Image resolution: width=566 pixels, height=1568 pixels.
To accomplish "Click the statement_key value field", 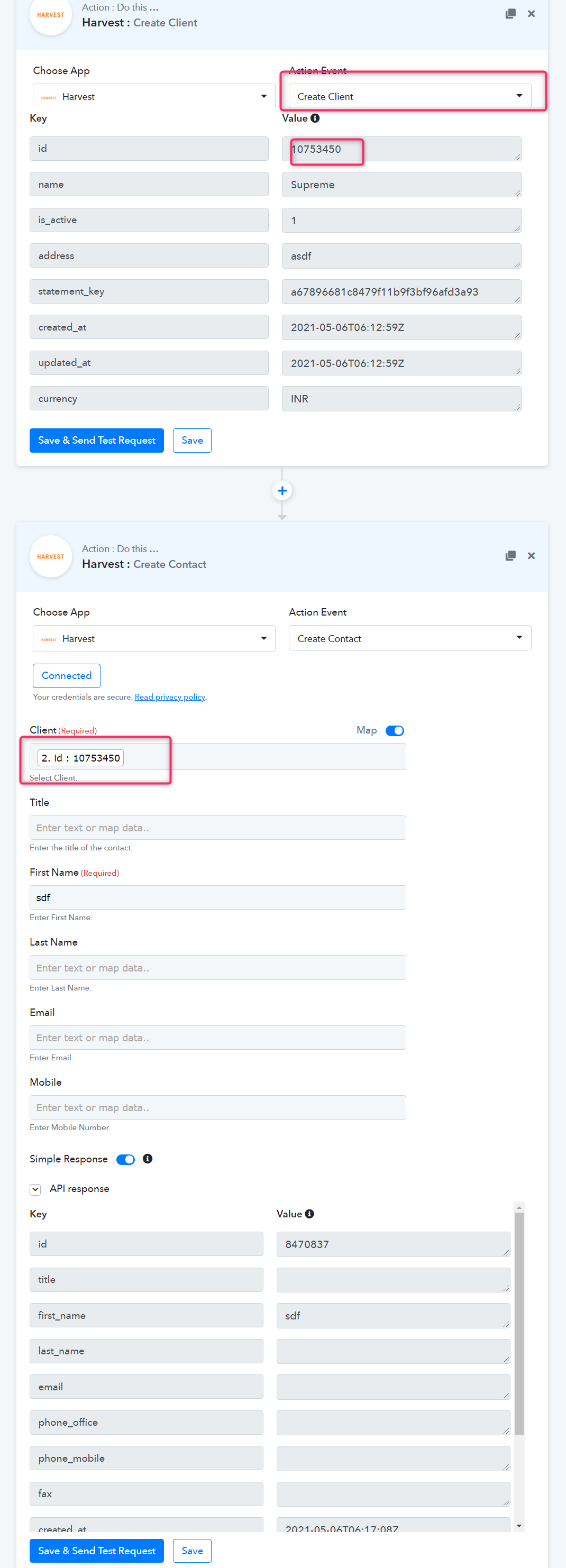I will point(401,291).
